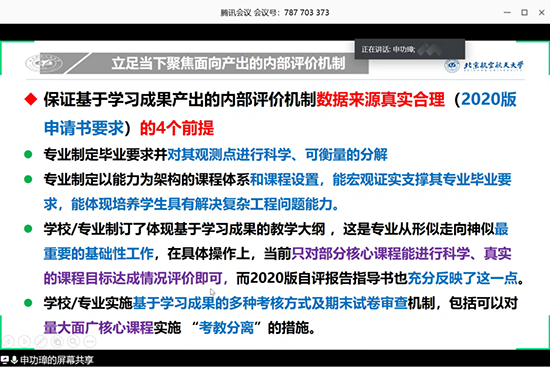Click the 腾讯会议 meeting number title text
Image resolution: width=550 pixels, height=367 pixels.
275,13
